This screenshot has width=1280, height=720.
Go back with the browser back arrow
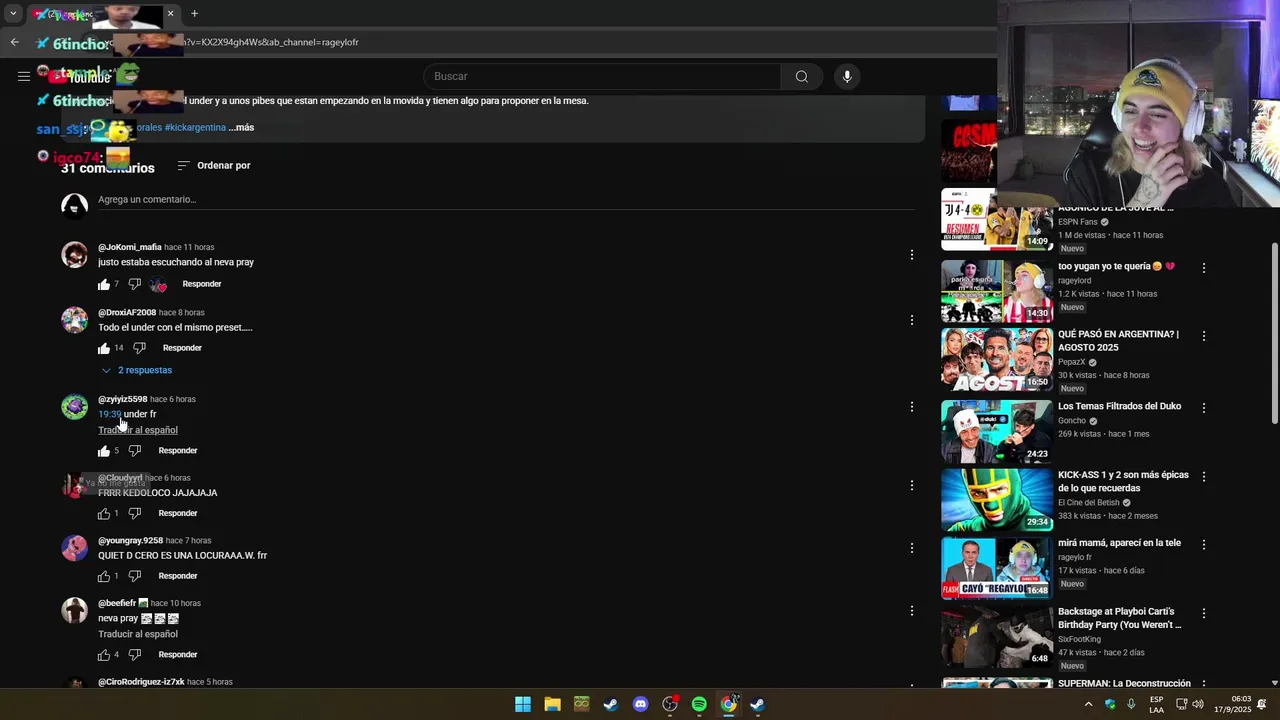(14, 42)
